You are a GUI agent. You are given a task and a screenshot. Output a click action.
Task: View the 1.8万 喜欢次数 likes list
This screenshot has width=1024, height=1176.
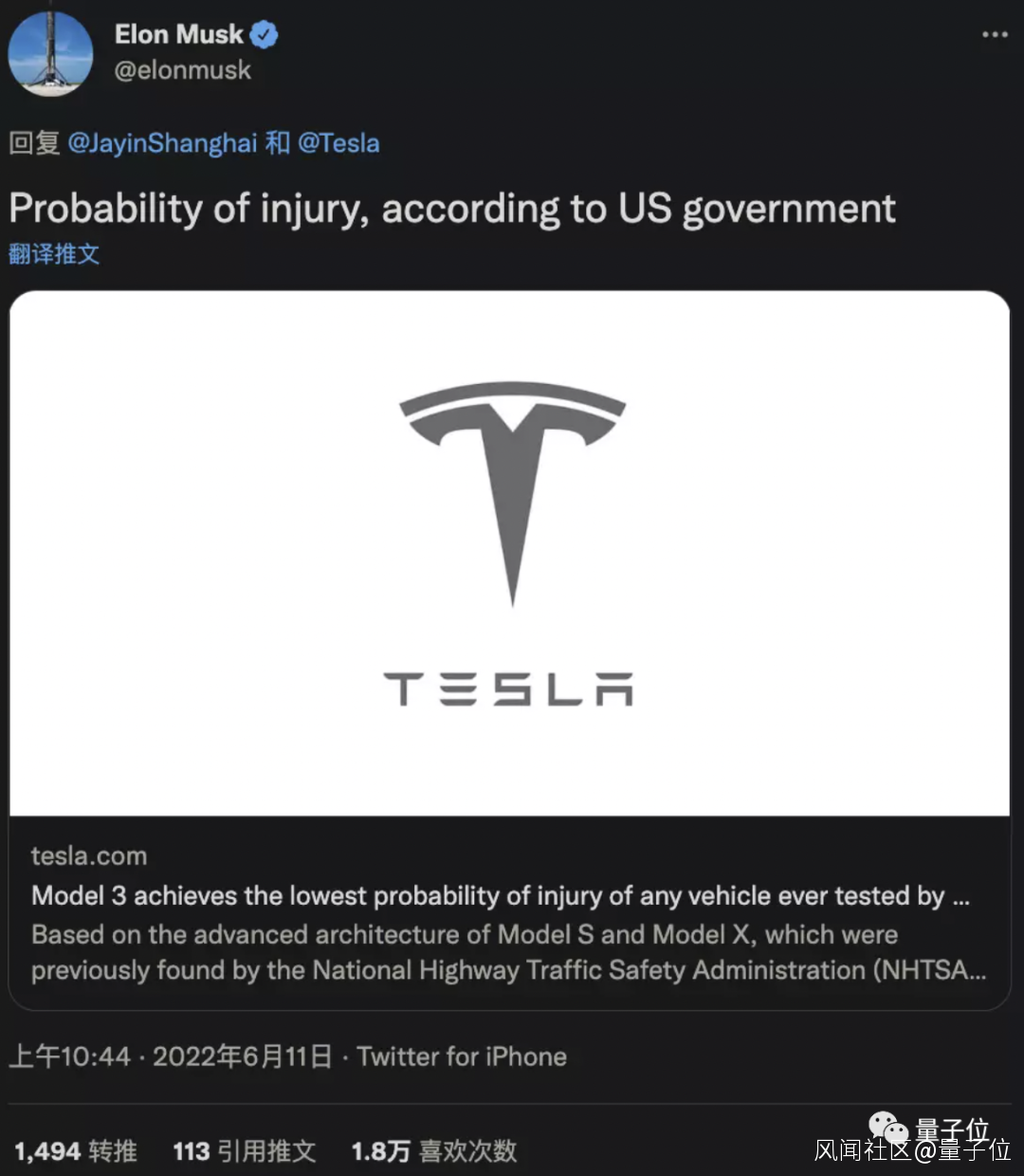433,1151
